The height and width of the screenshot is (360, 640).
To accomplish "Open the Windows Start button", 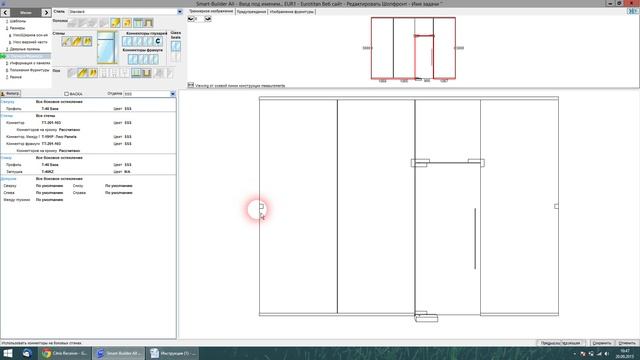I will 7,353.
